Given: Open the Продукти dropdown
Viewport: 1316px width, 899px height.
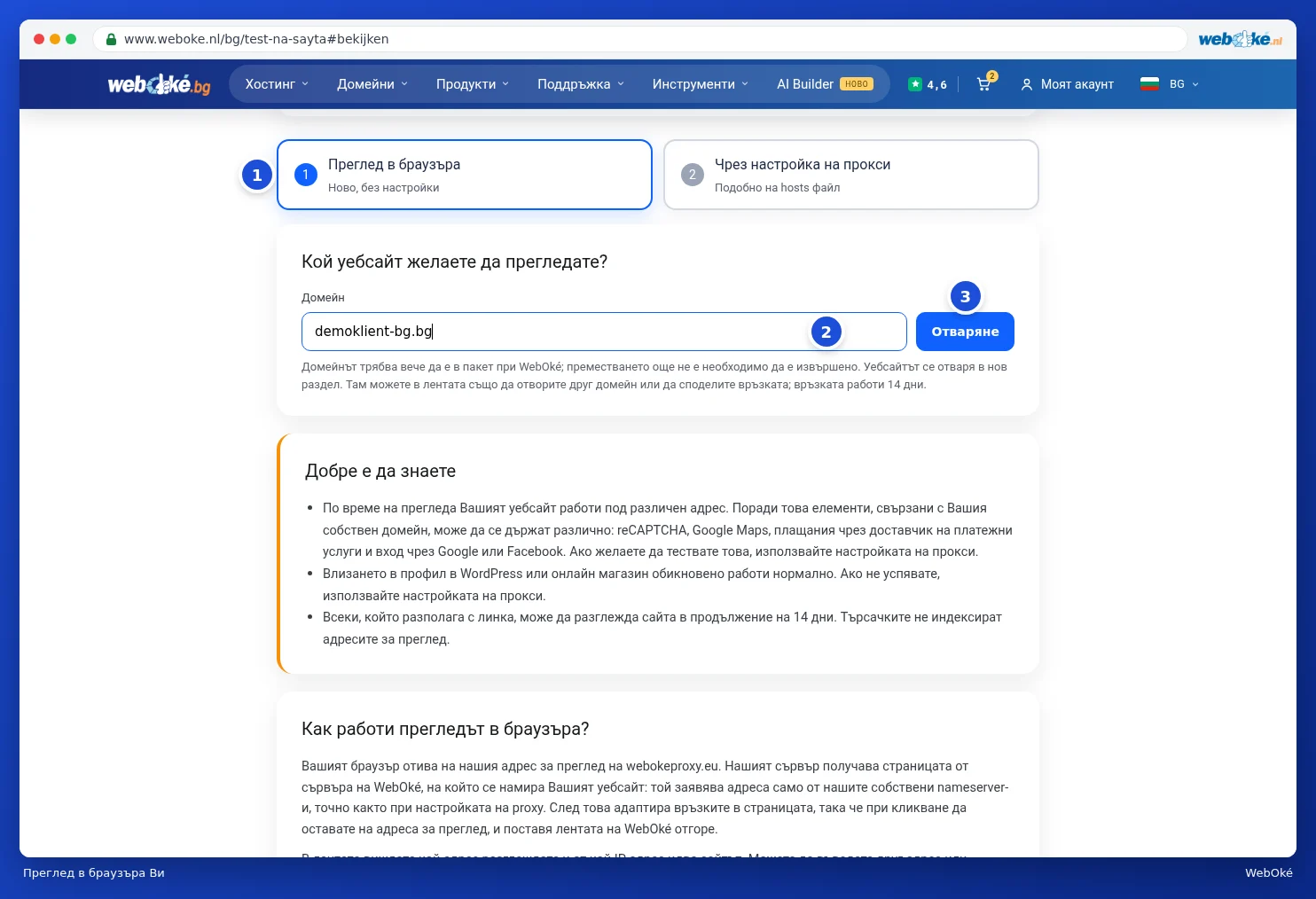Looking at the screenshot, I should [473, 84].
